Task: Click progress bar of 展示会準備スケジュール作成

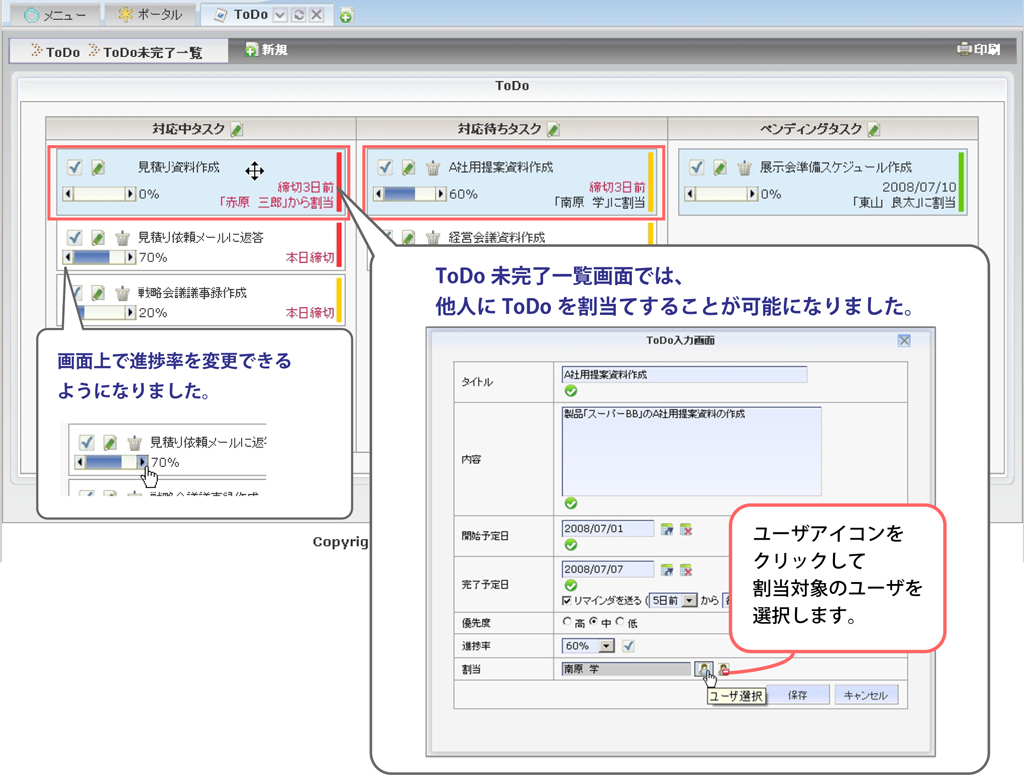Action: click(x=722, y=194)
